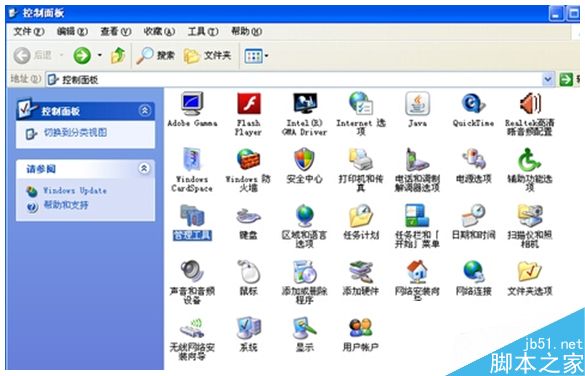Click the 搜索 search toolbar button
The image size is (585, 376).
coord(155,56)
